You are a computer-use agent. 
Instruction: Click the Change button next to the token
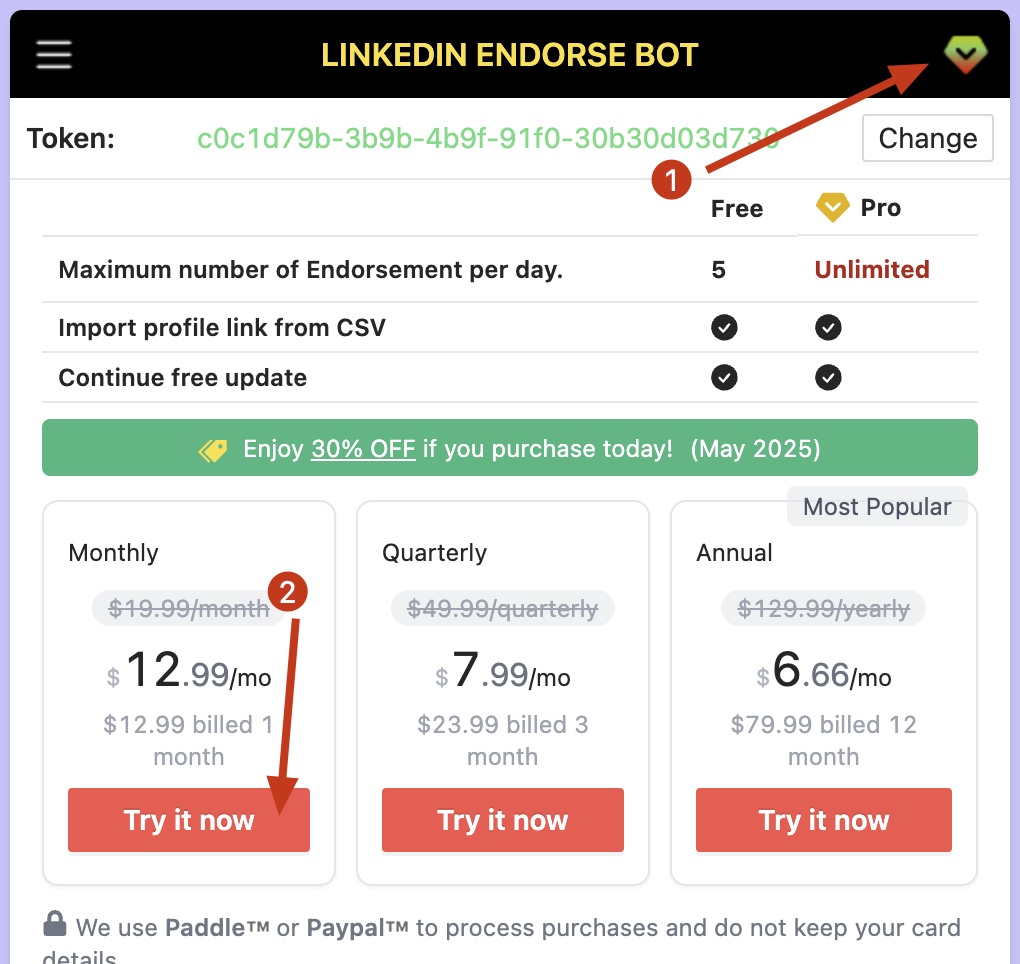[927, 138]
